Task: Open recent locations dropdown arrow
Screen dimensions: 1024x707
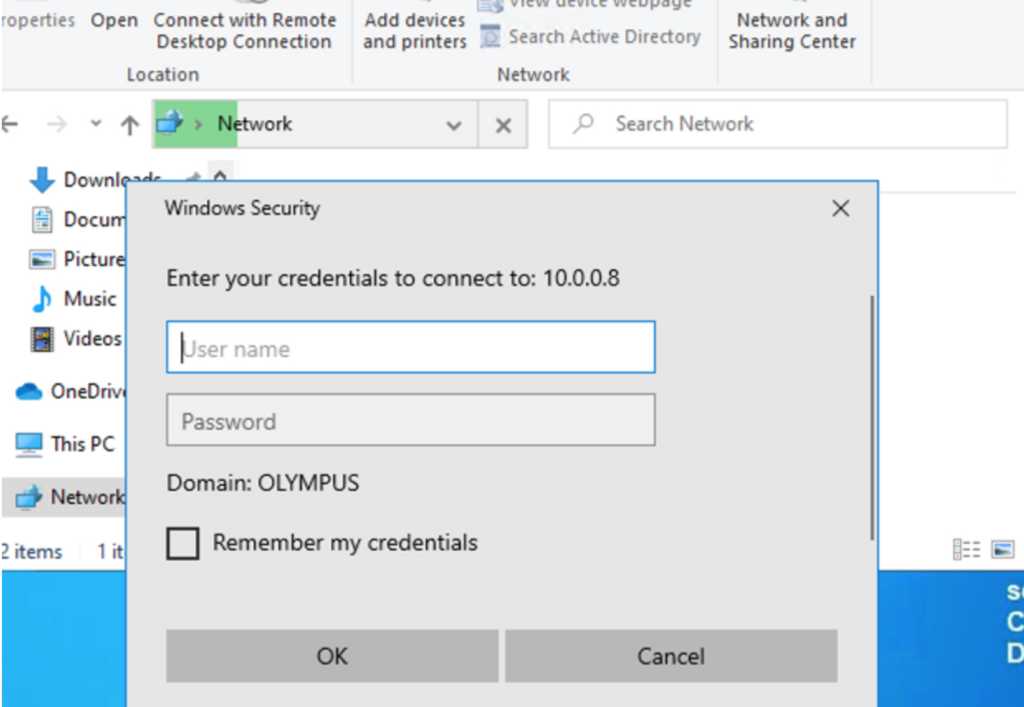Action: 96,124
